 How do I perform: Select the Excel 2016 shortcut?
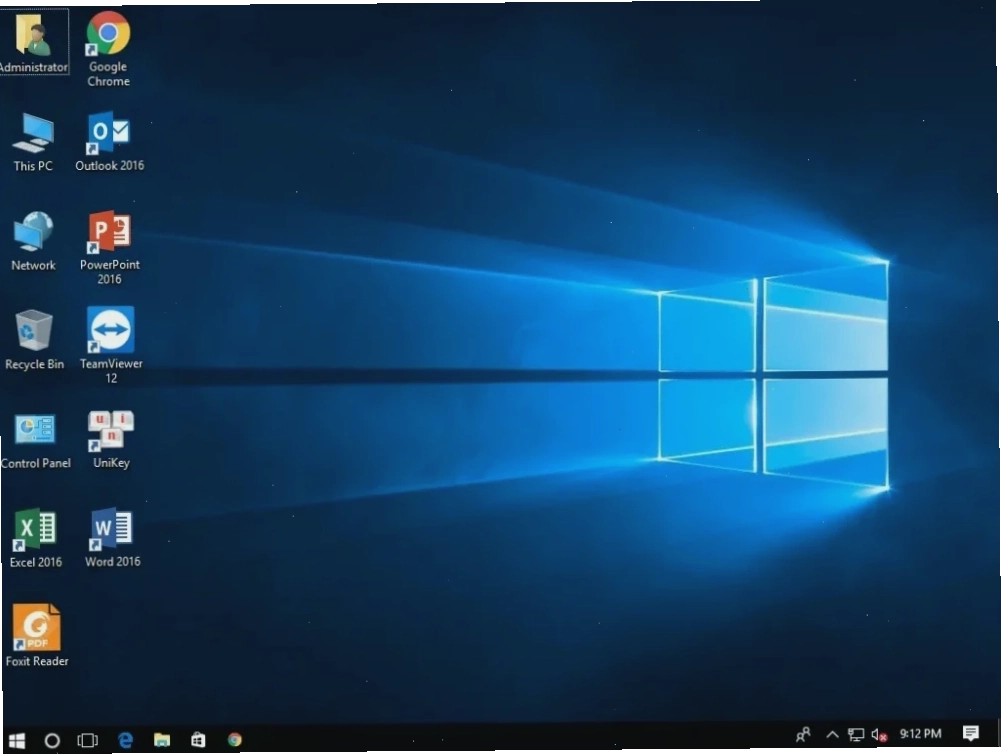[36, 538]
